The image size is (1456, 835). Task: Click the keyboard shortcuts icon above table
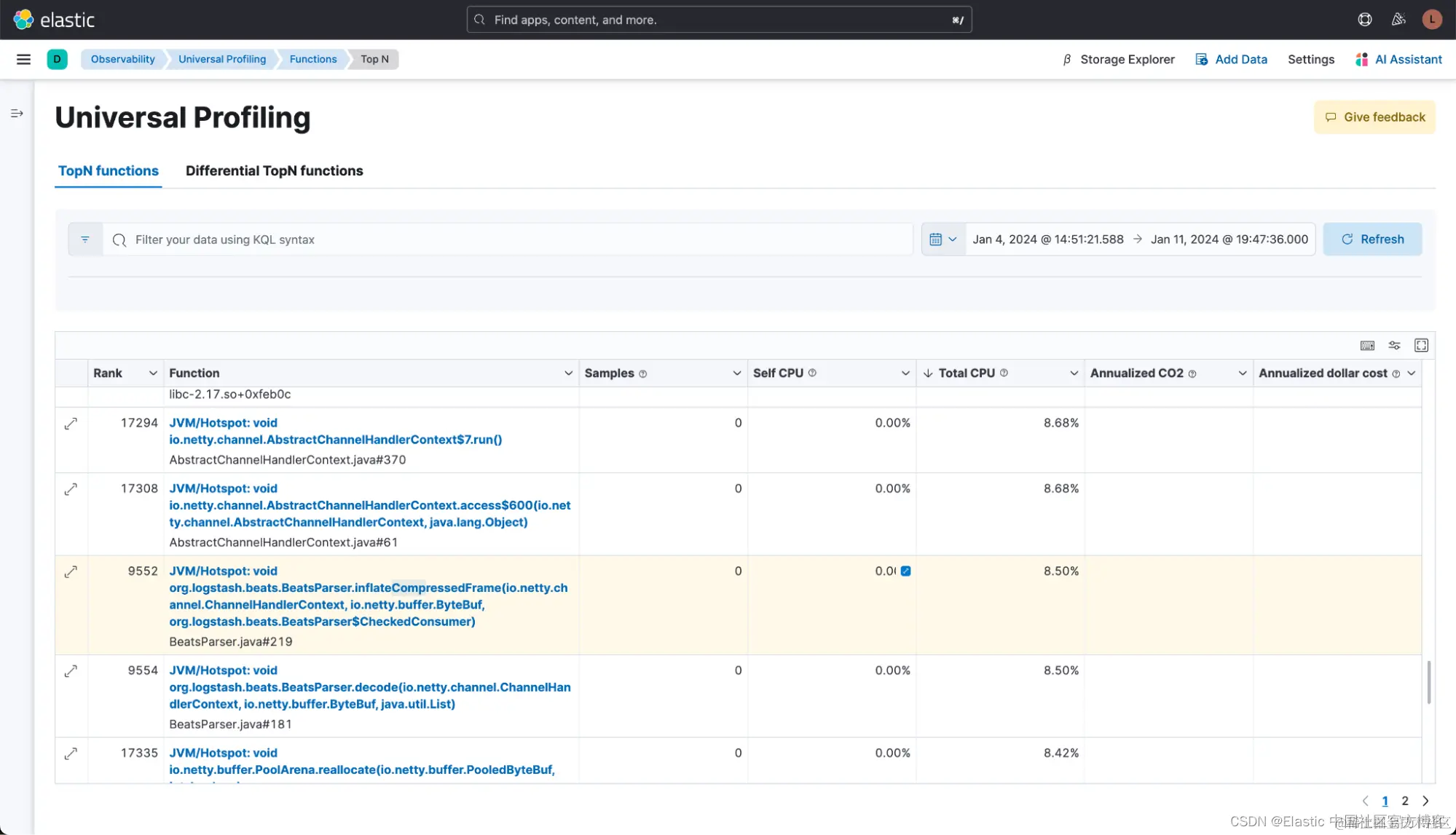click(1367, 345)
